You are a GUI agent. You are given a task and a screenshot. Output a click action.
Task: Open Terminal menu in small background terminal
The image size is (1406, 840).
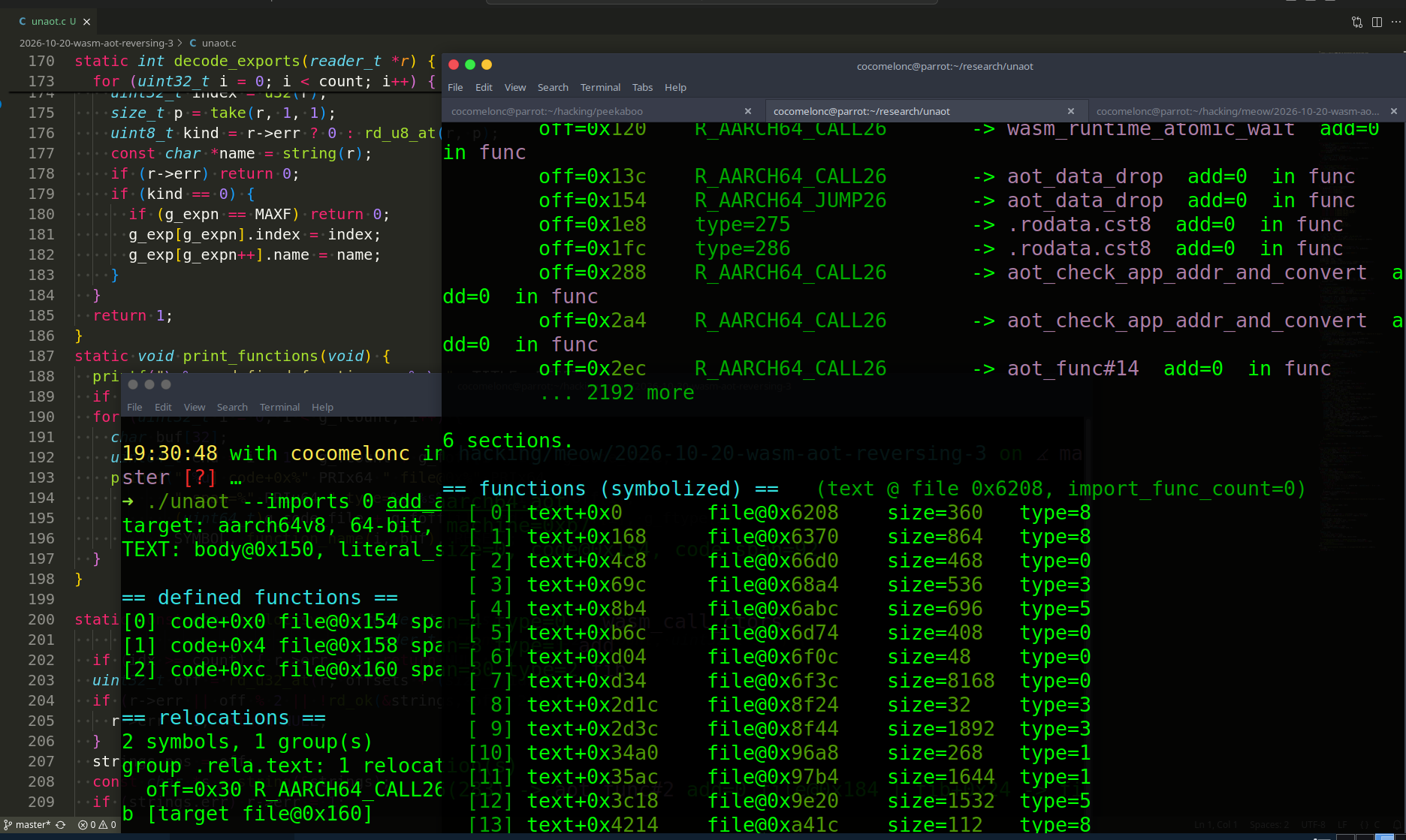tap(279, 407)
